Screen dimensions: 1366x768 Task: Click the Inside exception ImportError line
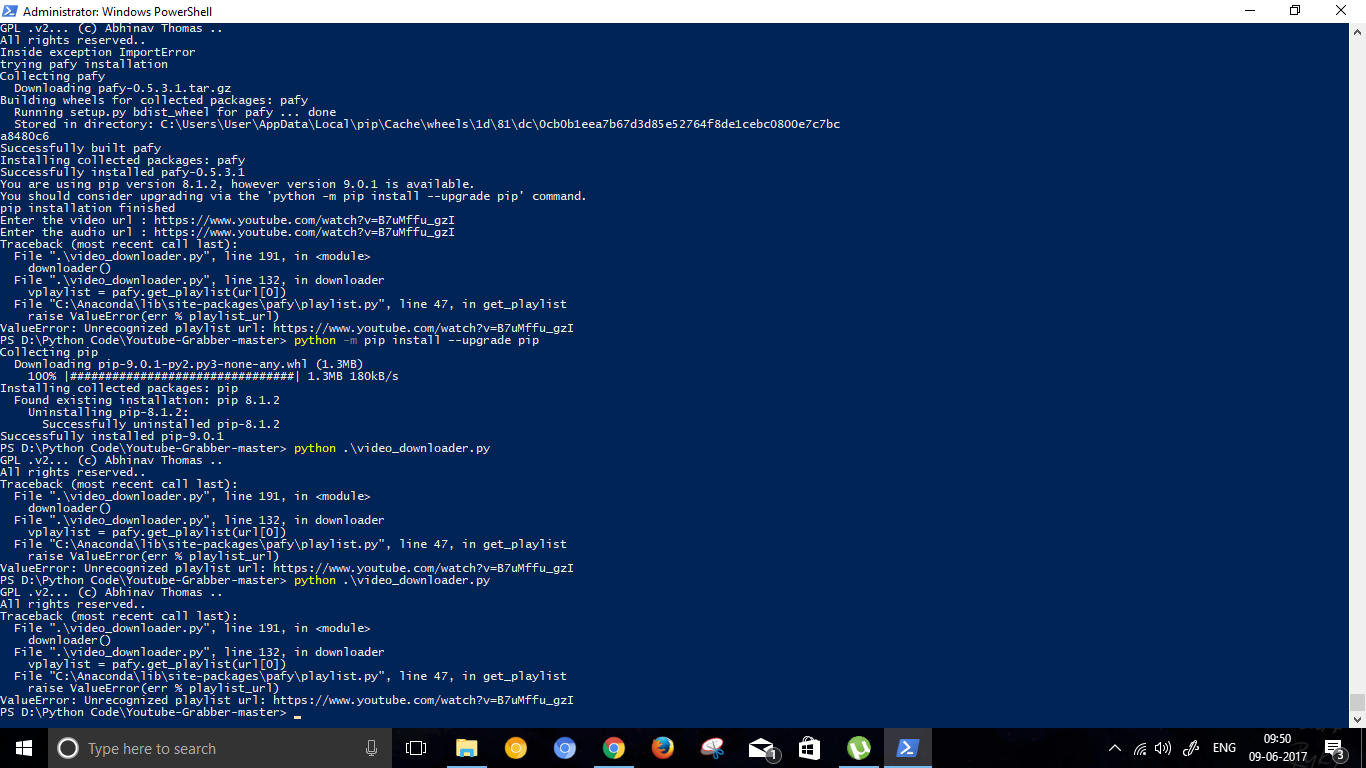(98, 52)
